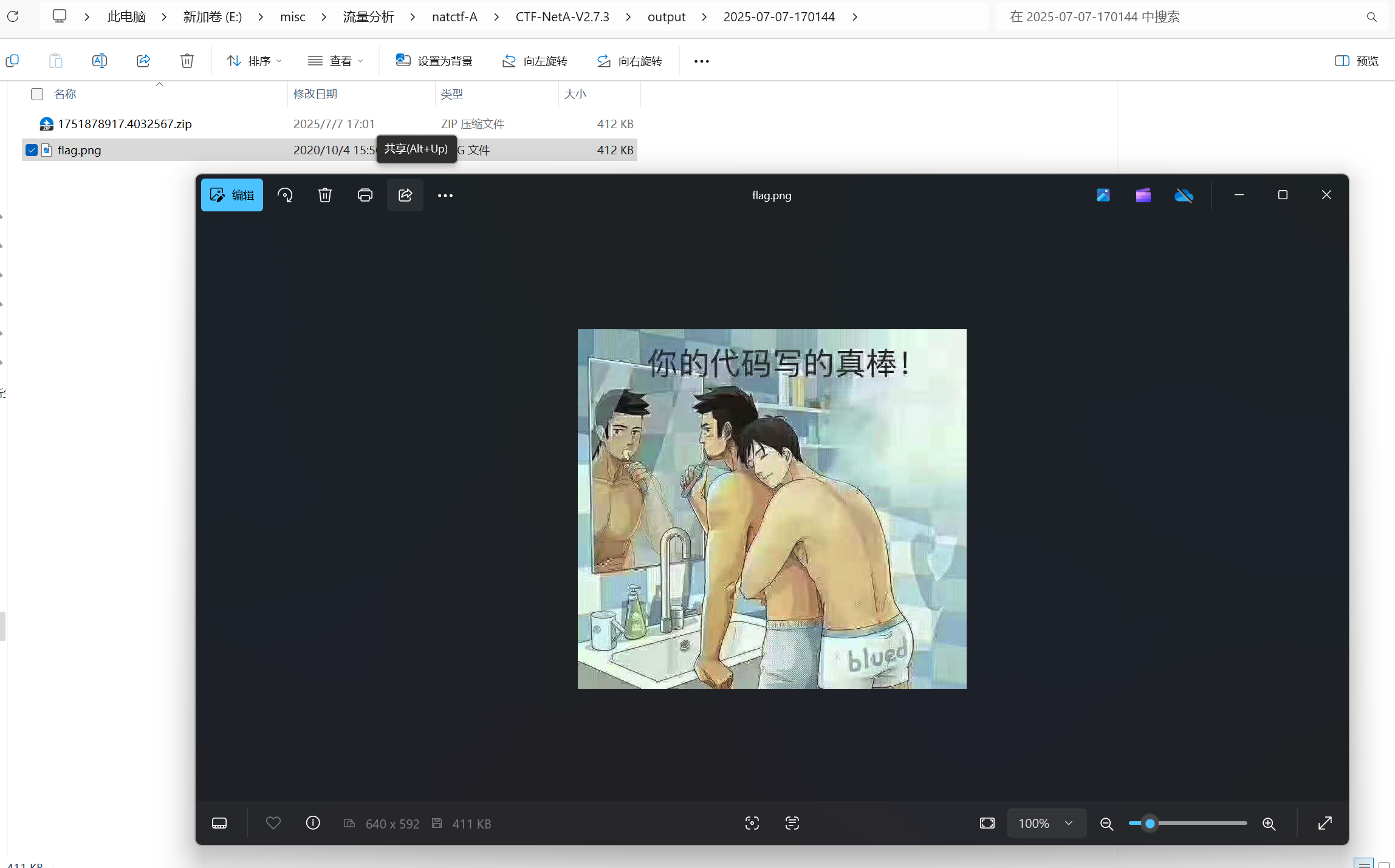This screenshot has width=1395, height=868.
Task: Navigate to 新加卷 (E:) breadcrumb
Action: 213,16
